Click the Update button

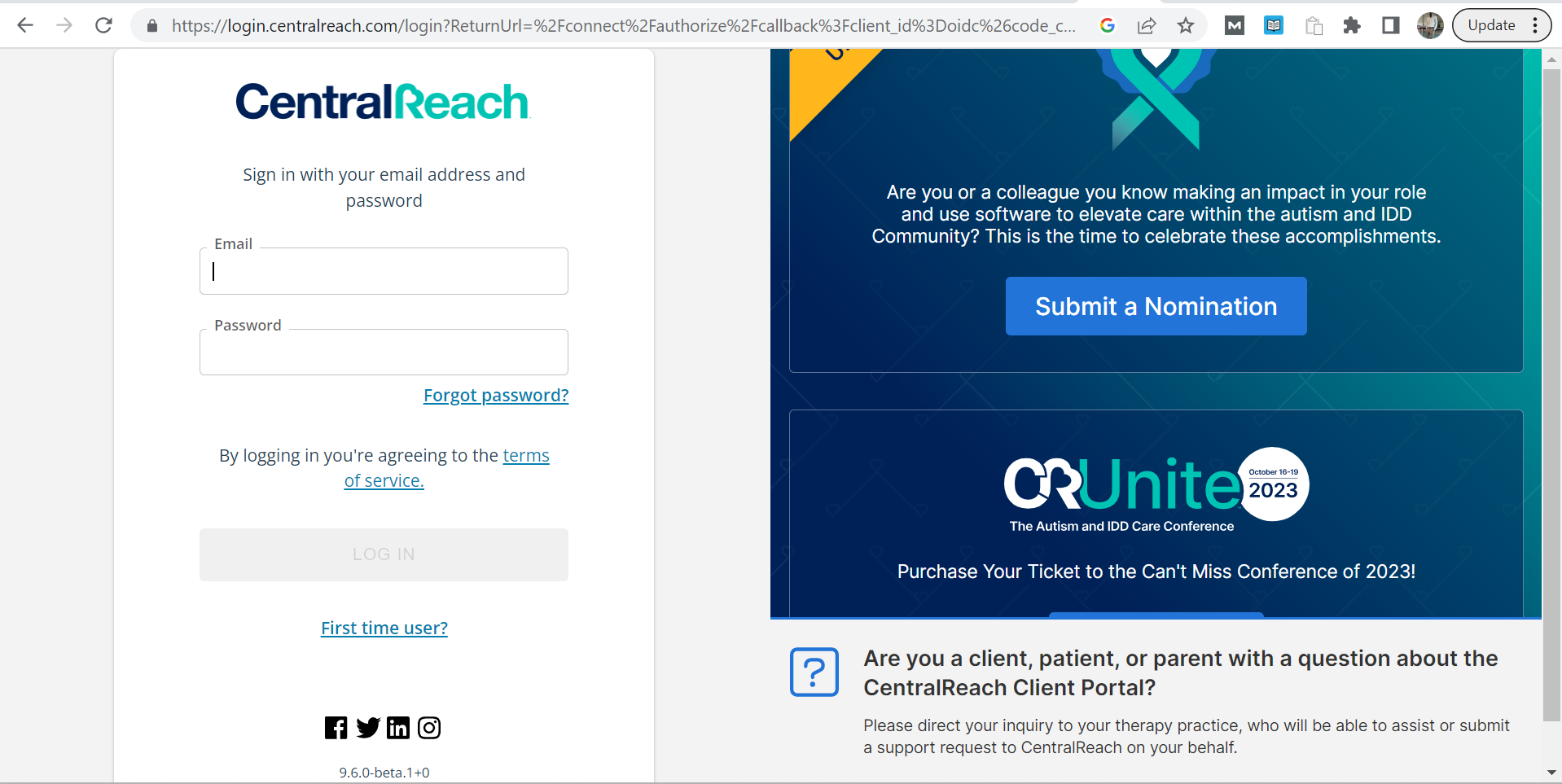(x=1491, y=25)
